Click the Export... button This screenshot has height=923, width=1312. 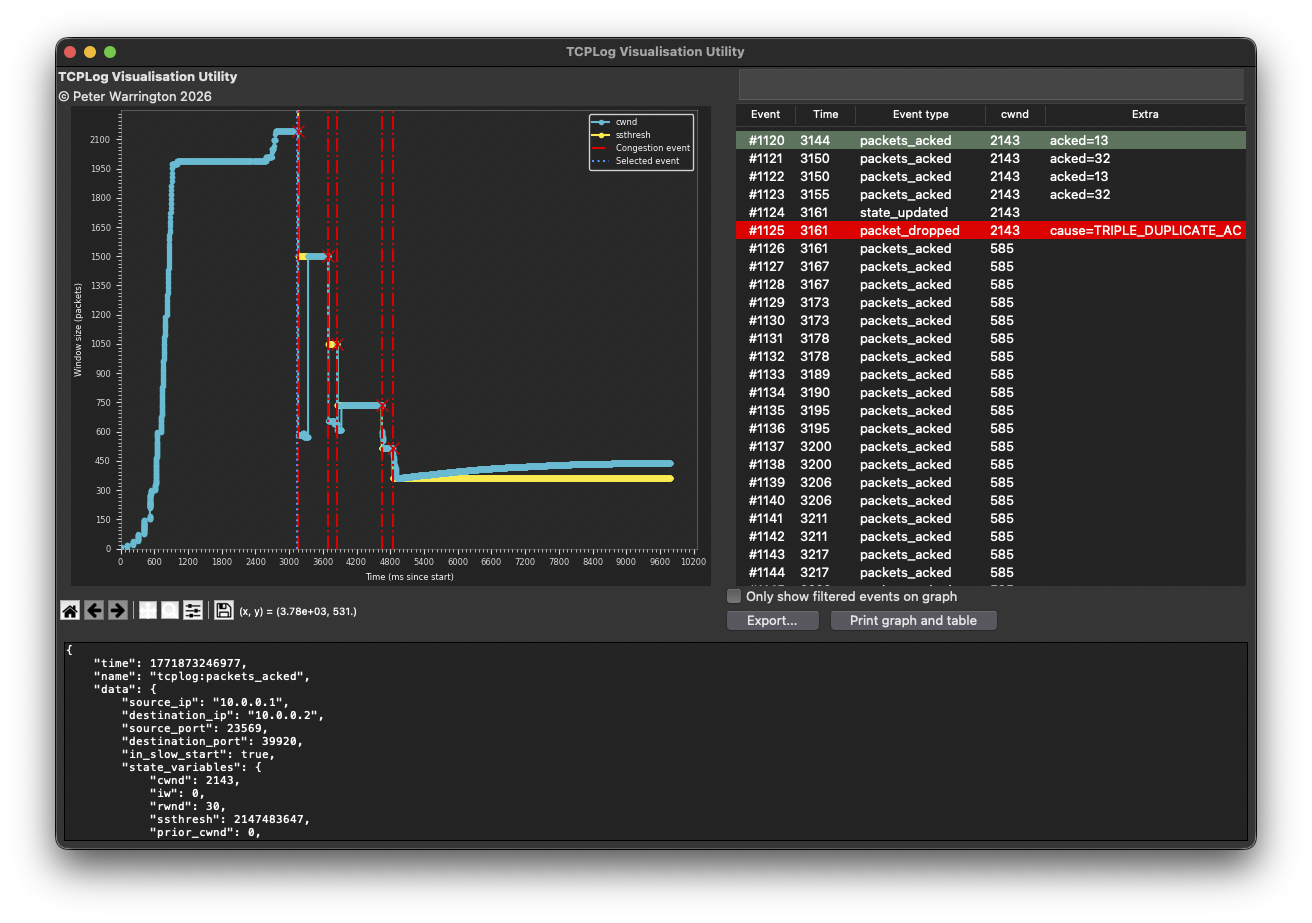pyautogui.click(x=772, y=621)
